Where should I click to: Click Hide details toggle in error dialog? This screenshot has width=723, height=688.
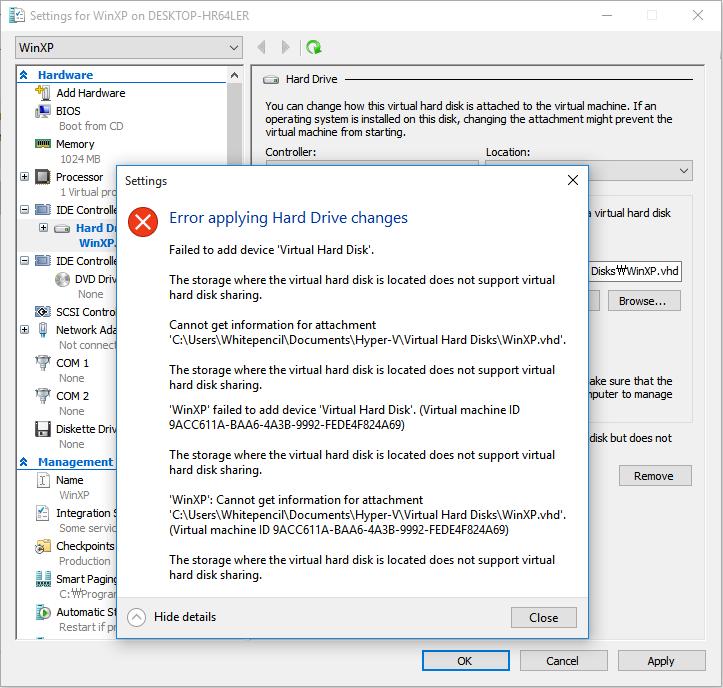172,617
